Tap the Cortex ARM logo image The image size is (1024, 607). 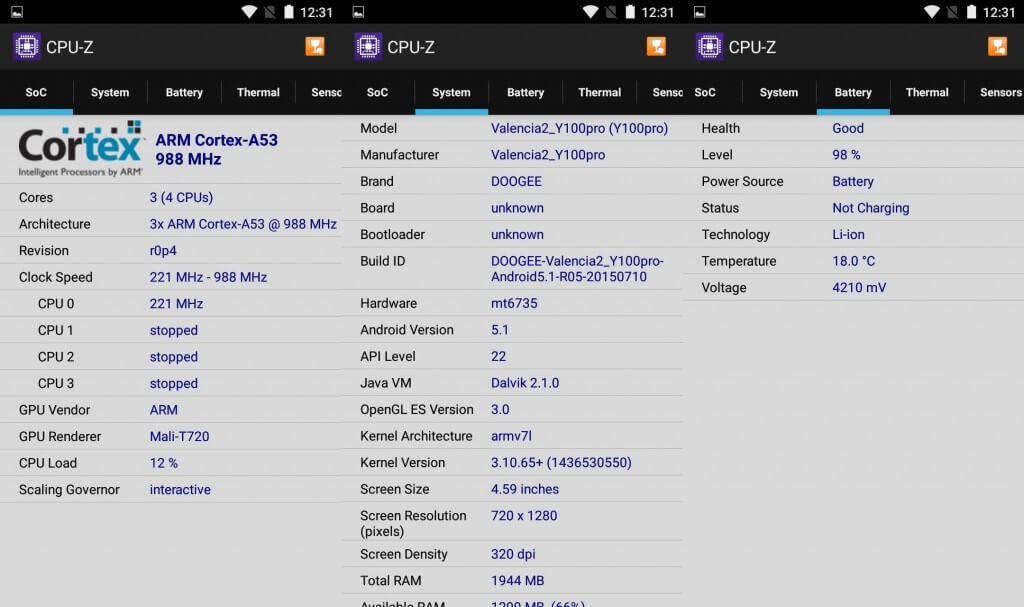pyautogui.click(x=80, y=149)
